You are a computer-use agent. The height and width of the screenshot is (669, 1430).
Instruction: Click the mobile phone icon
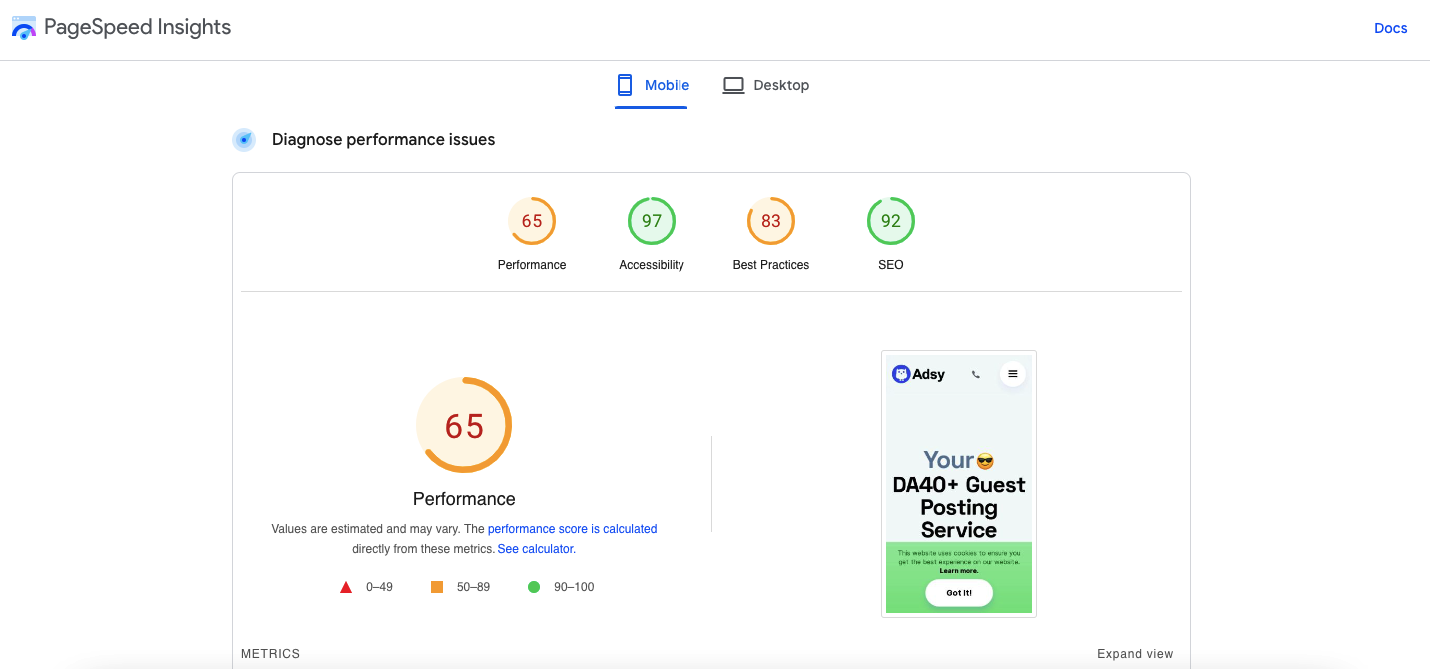[625, 85]
